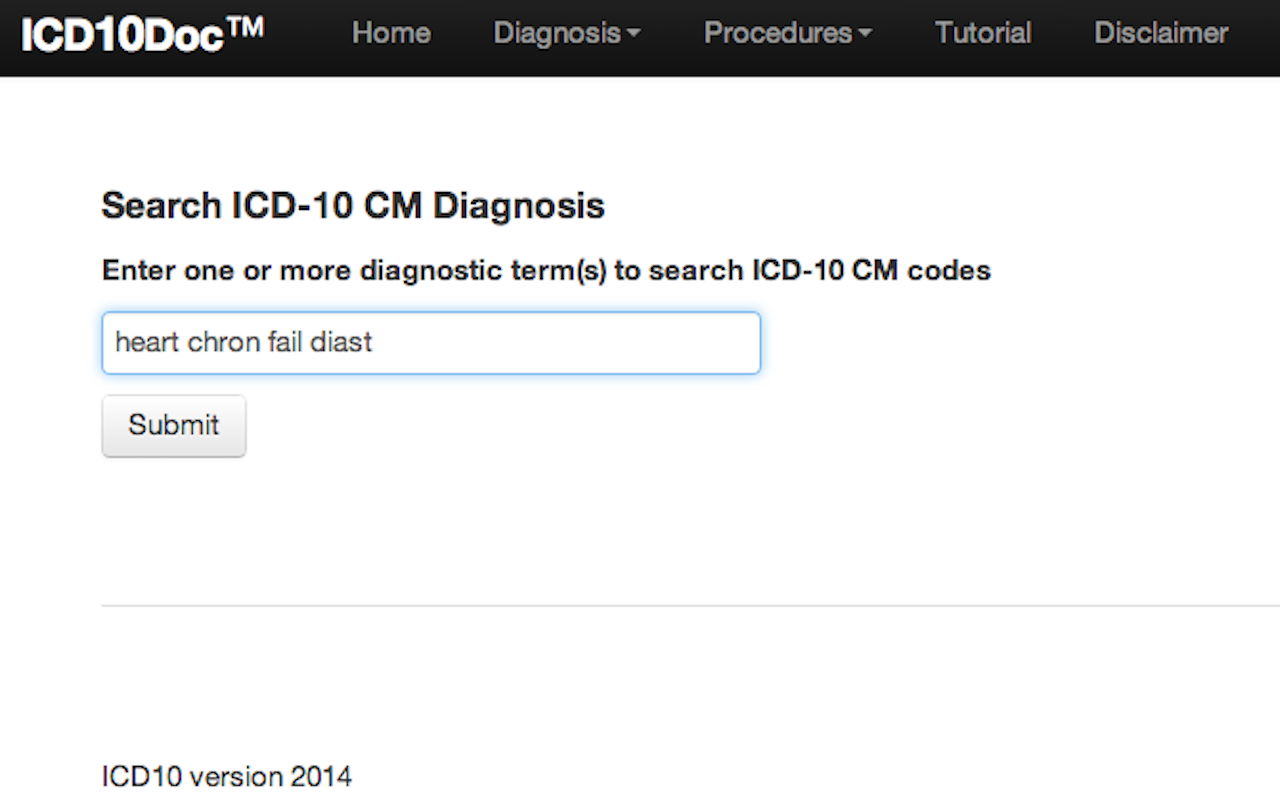Expand the Diagnosis caret arrow
This screenshot has height=800, width=1280.
634,36
